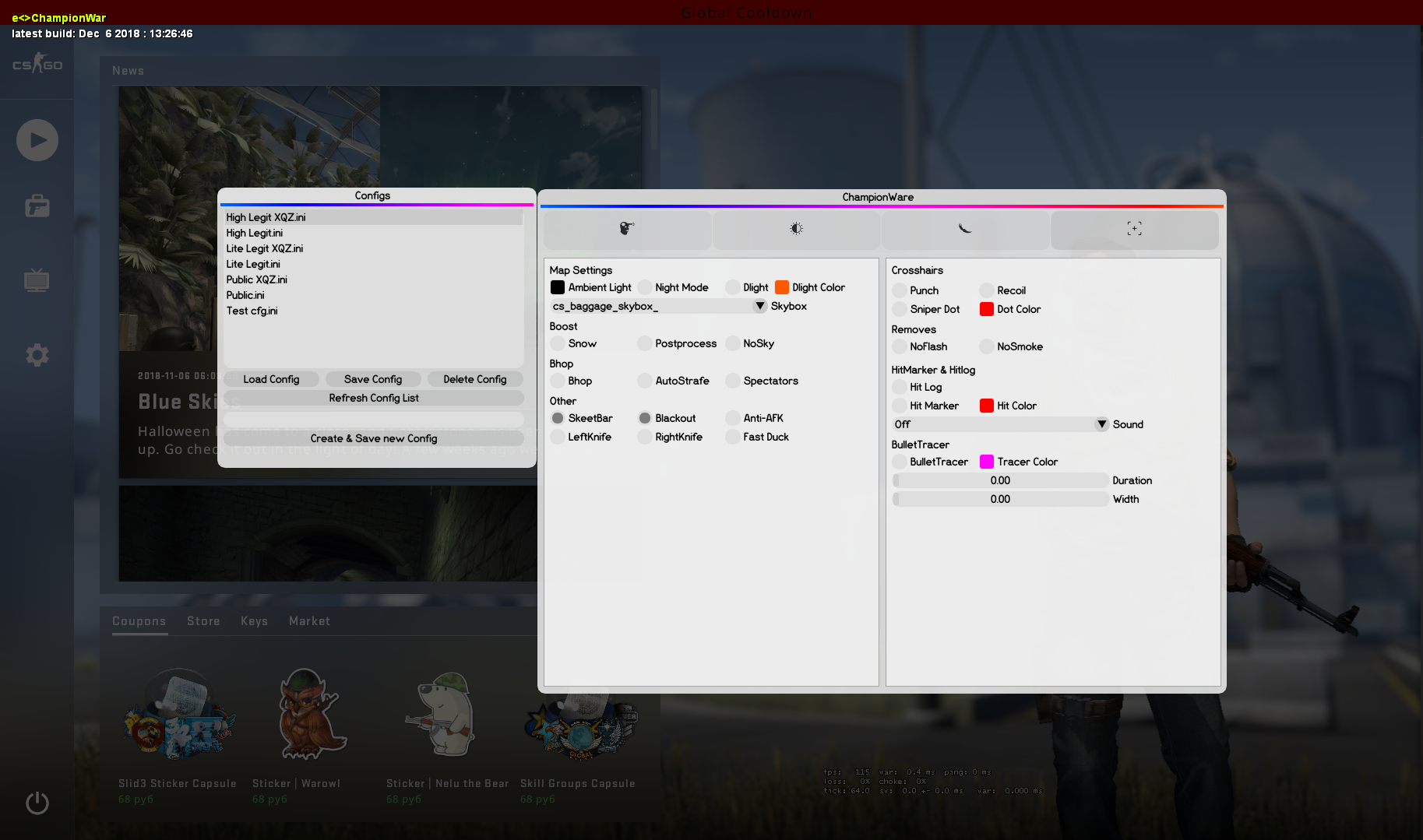Click the Play button in sidebar
1423x840 pixels.
[x=37, y=140]
